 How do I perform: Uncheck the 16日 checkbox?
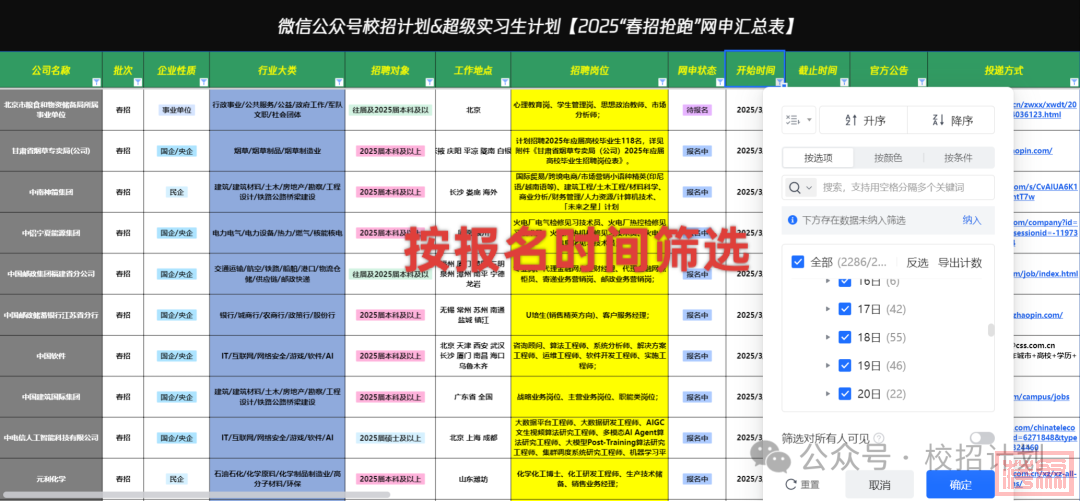[844, 282]
